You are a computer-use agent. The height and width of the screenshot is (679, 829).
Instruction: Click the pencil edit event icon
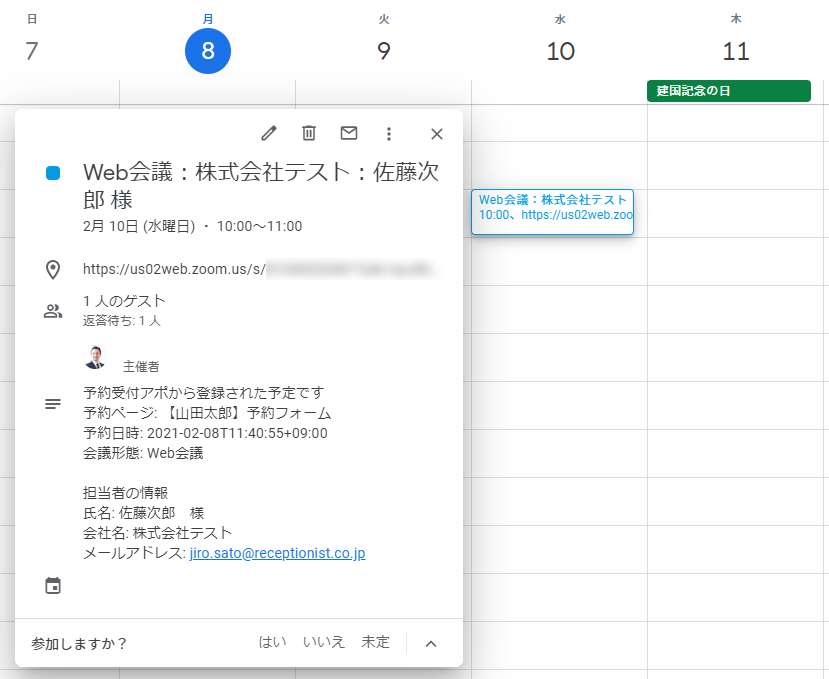click(x=268, y=134)
